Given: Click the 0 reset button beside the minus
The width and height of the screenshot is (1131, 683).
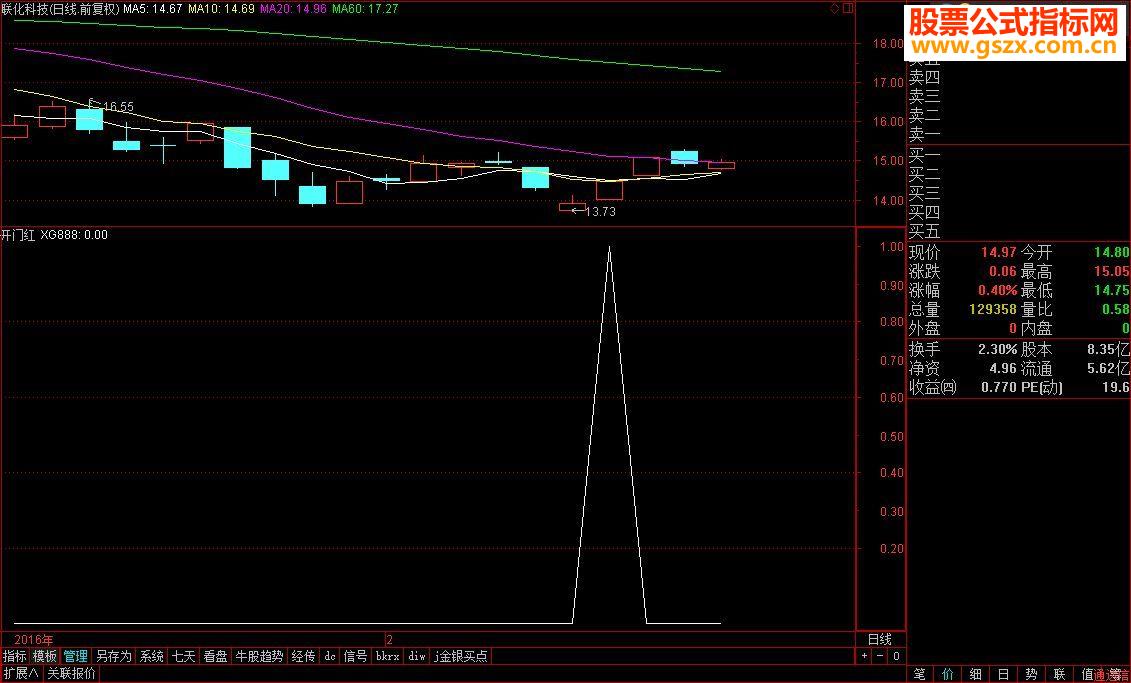Looking at the screenshot, I should coord(896,656).
